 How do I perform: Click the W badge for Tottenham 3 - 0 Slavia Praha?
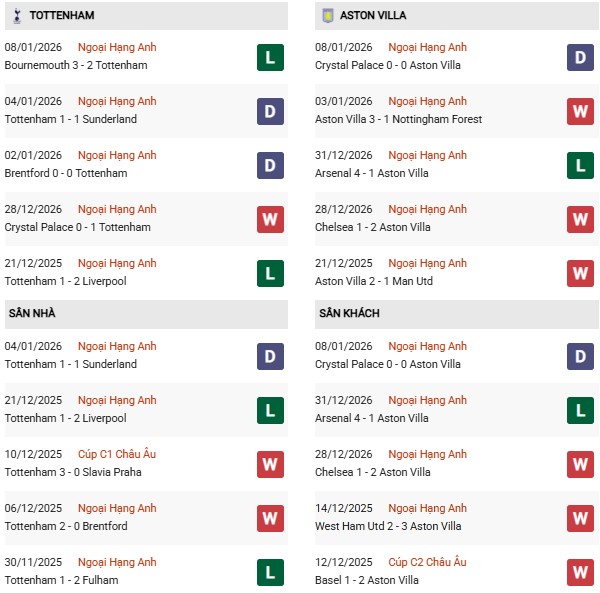click(x=270, y=464)
